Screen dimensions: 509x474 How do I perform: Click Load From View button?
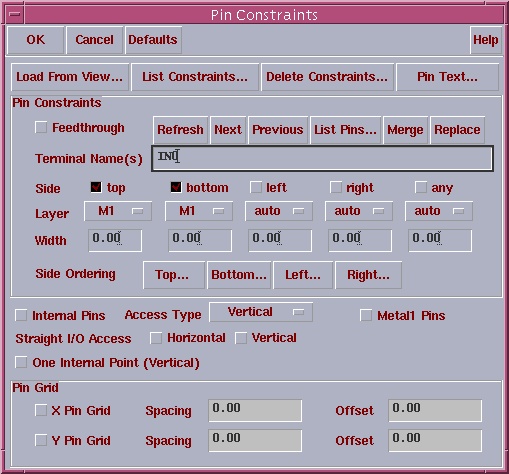(x=70, y=77)
